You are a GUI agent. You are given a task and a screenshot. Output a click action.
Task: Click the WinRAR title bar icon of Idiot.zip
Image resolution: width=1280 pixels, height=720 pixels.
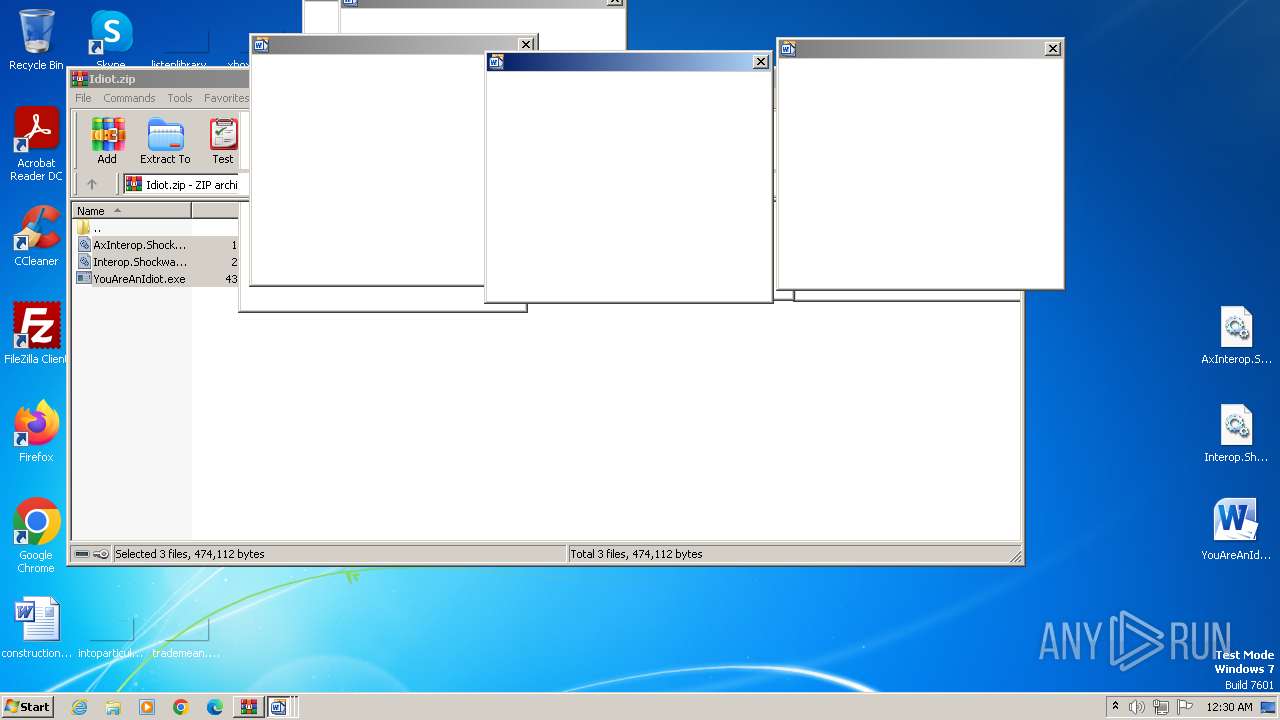coord(79,79)
